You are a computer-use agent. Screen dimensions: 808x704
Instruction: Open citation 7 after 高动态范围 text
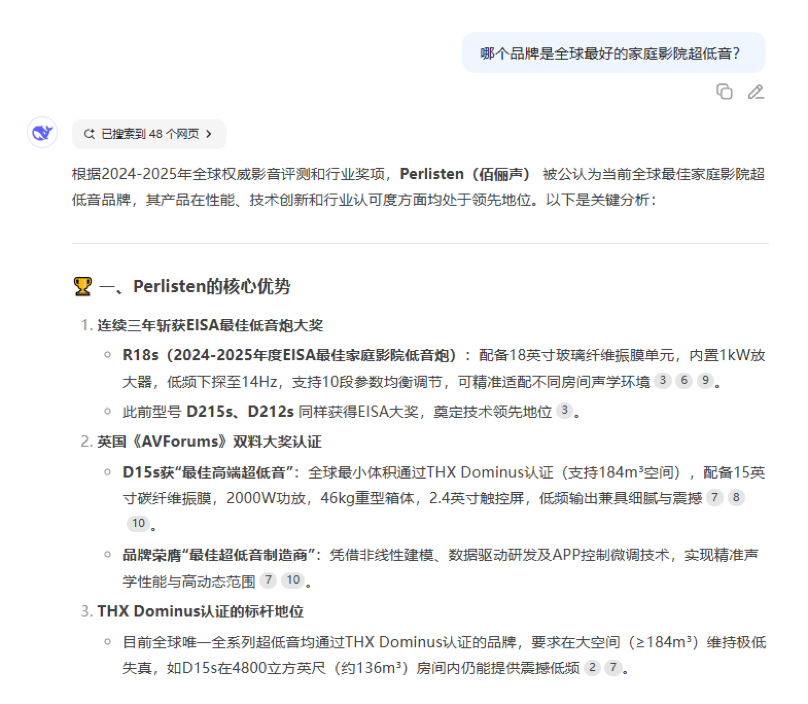(x=268, y=580)
